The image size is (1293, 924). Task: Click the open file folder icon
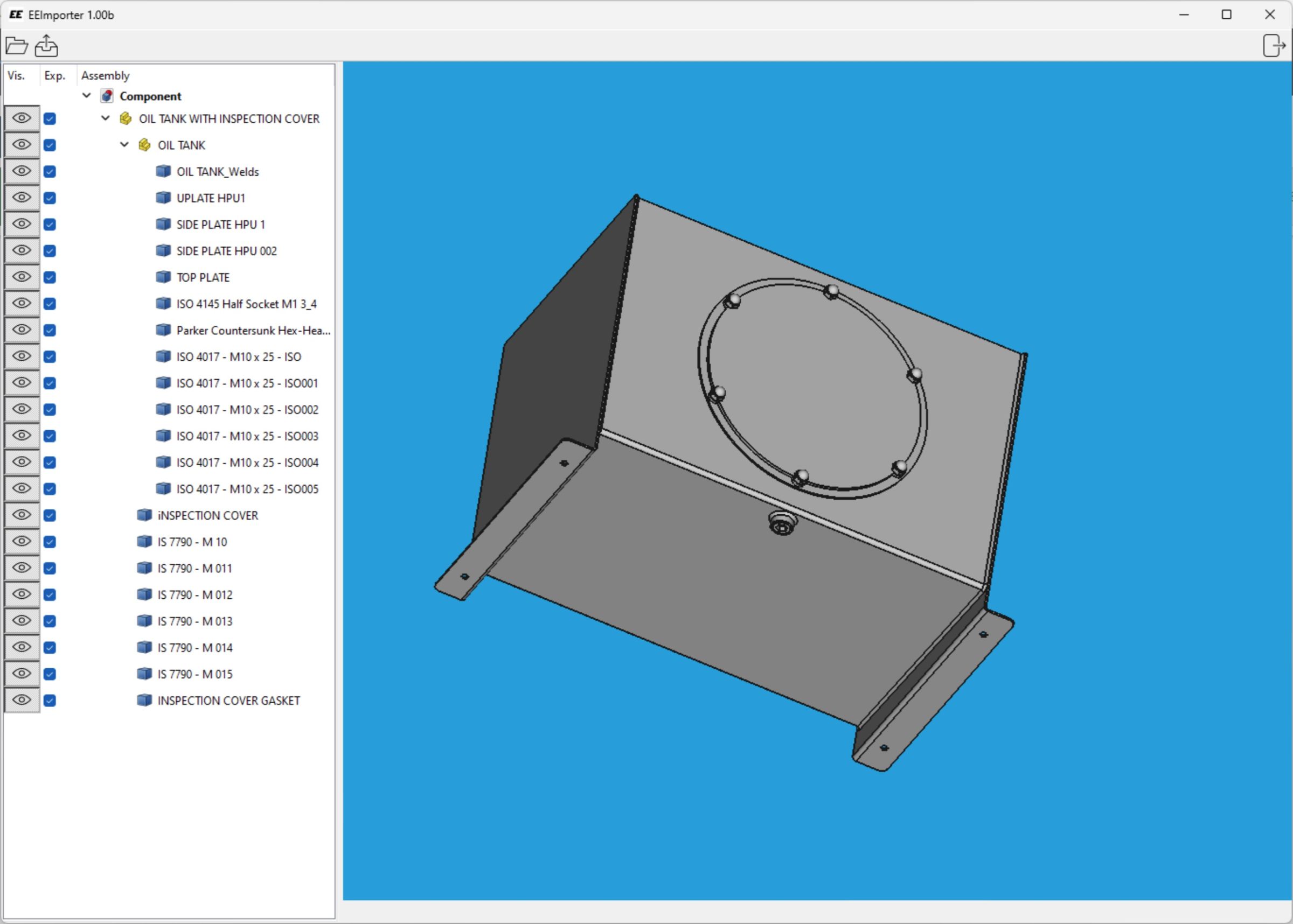click(x=17, y=46)
